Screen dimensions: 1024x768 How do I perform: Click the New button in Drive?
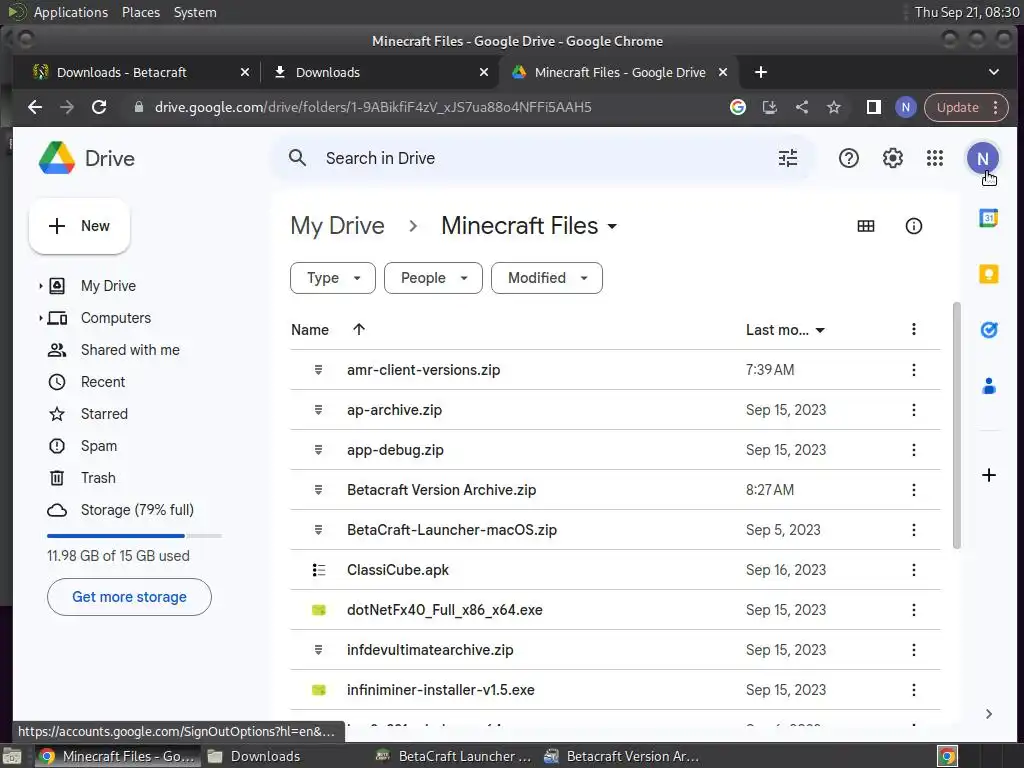[79, 226]
